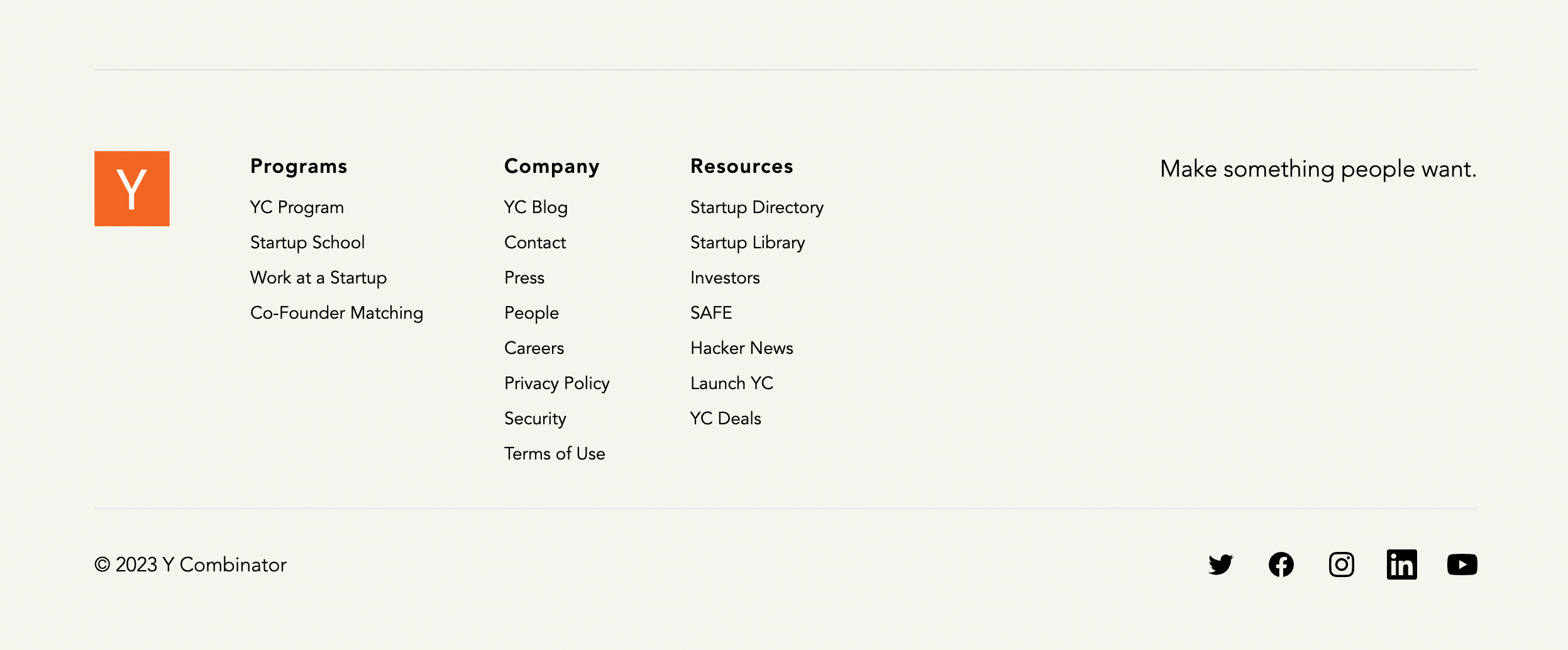Open the LinkedIn social icon
1568x650 pixels.
click(1401, 565)
